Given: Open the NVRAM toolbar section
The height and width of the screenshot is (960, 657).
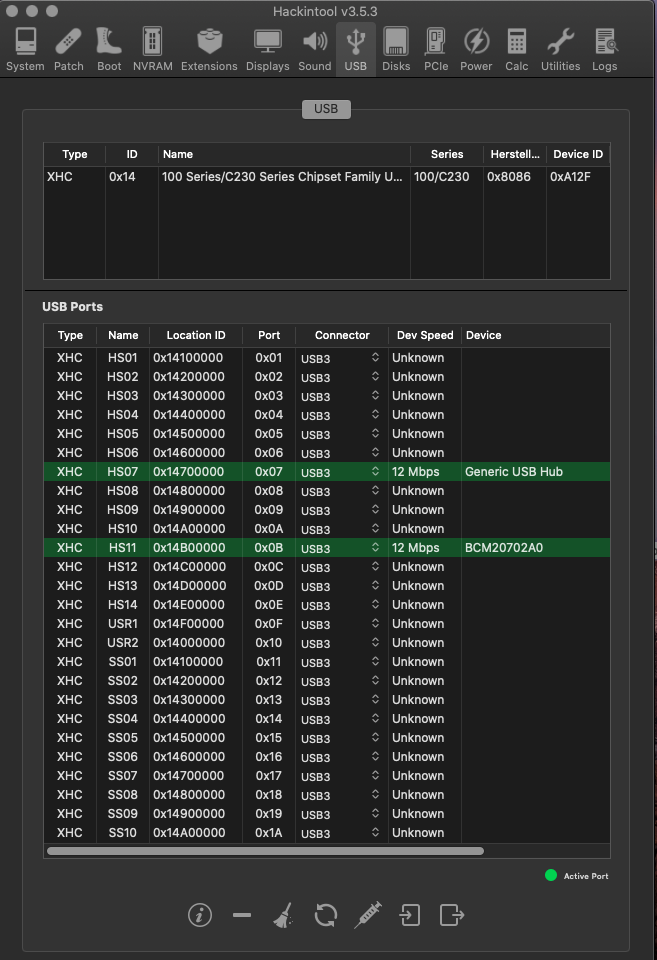Looking at the screenshot, I should point(152,50).
